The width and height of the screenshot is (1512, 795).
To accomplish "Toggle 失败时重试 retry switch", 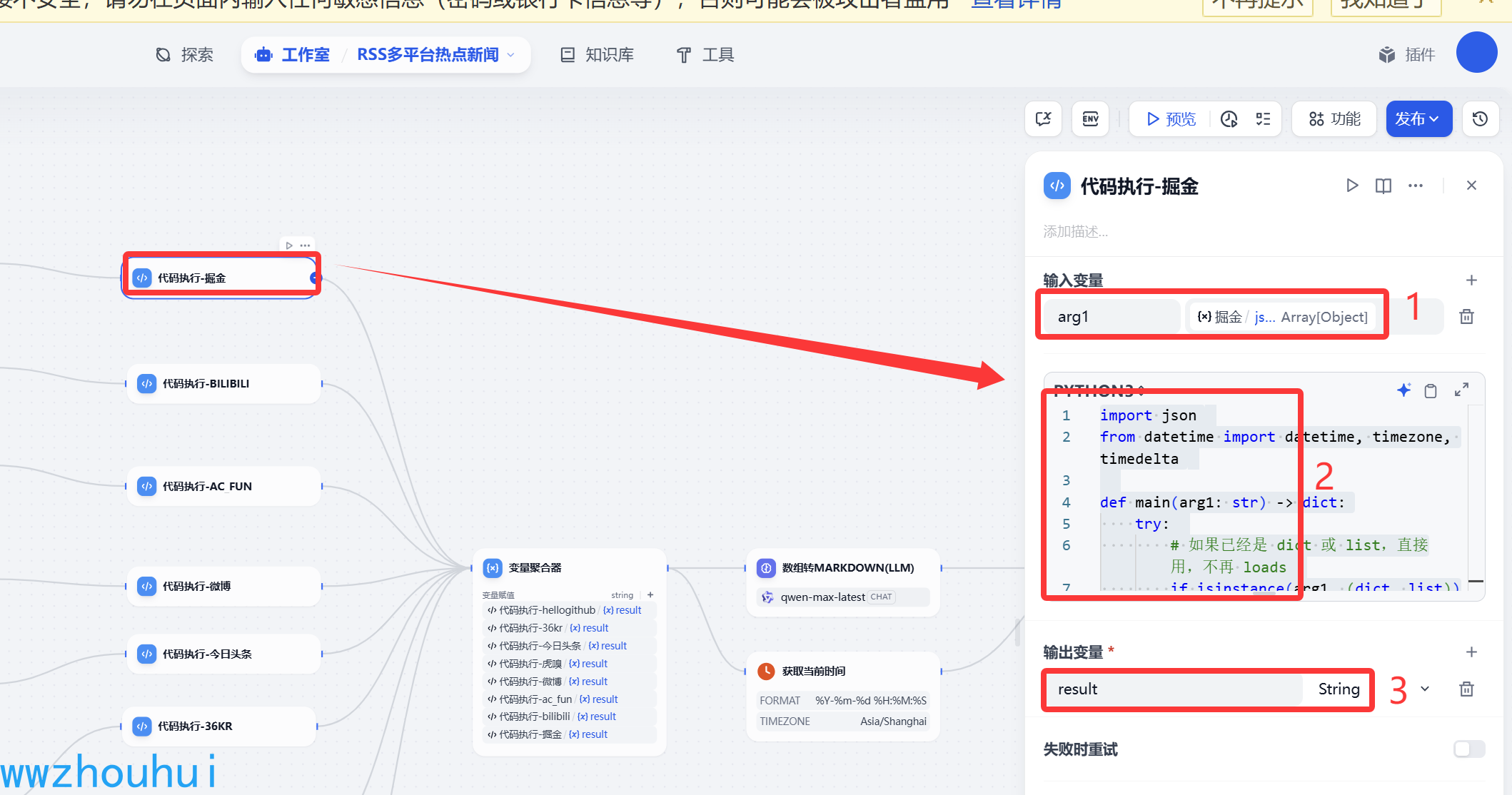I will click(x=1469, y=749).
